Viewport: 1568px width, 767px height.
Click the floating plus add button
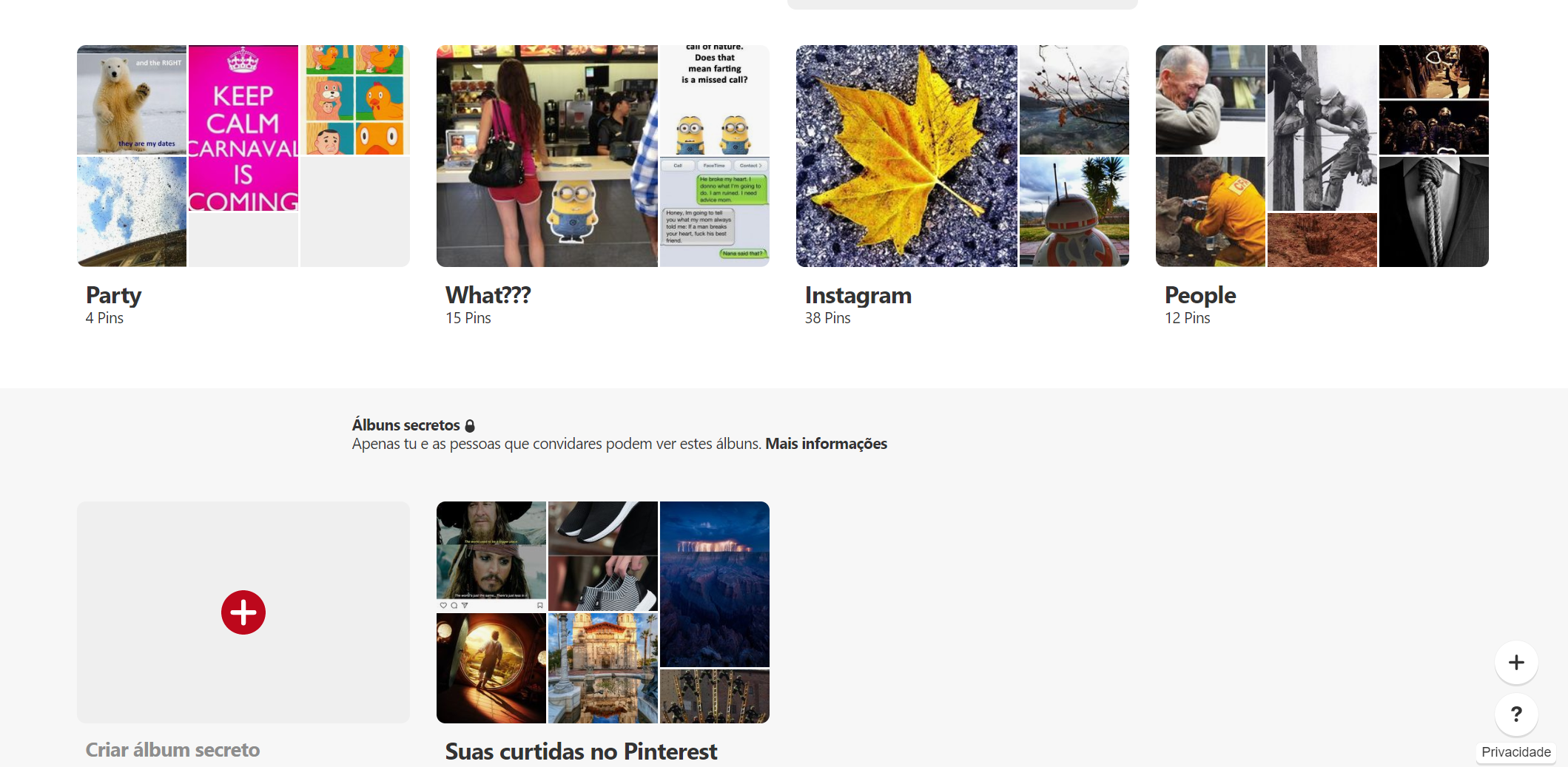tap(1516, 663)
